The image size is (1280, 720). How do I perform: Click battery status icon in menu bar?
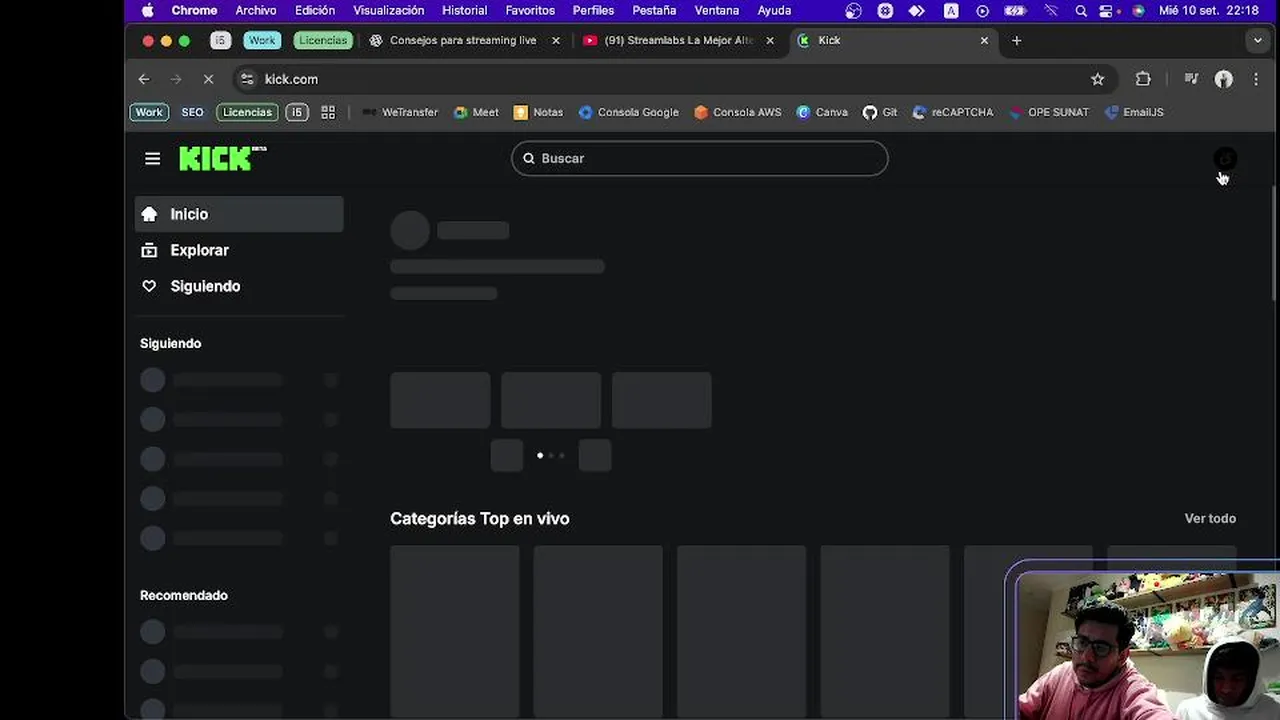point(1015,10)
